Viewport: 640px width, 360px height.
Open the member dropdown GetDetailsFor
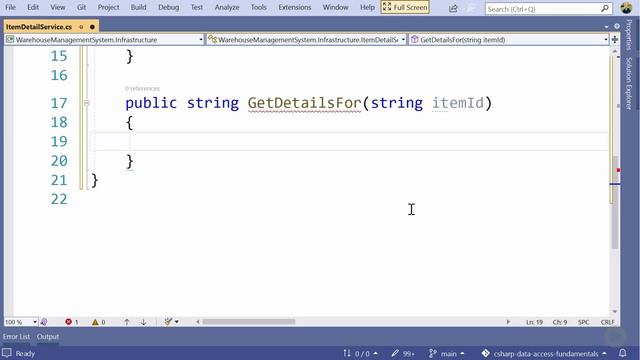pos(509,40)
